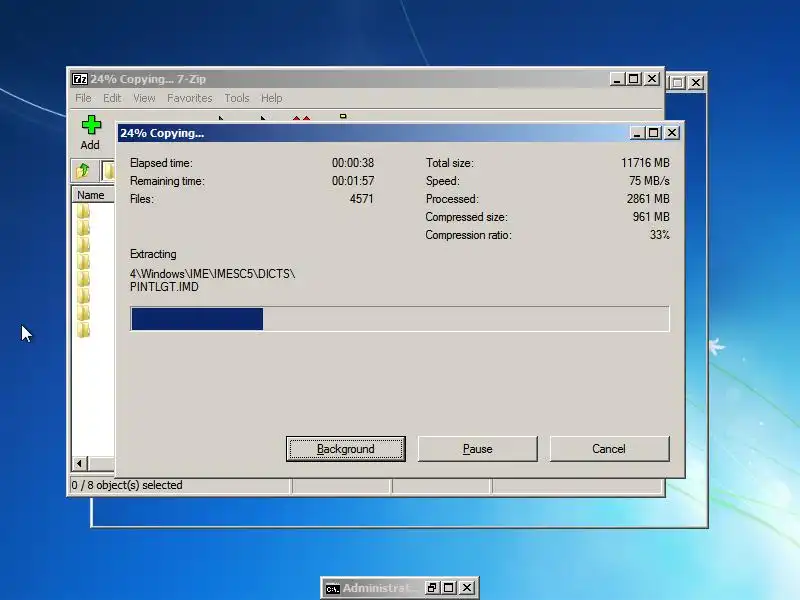Click the total size value 11716 MB
The image size is (800, 600).
(x=645, y=163)
